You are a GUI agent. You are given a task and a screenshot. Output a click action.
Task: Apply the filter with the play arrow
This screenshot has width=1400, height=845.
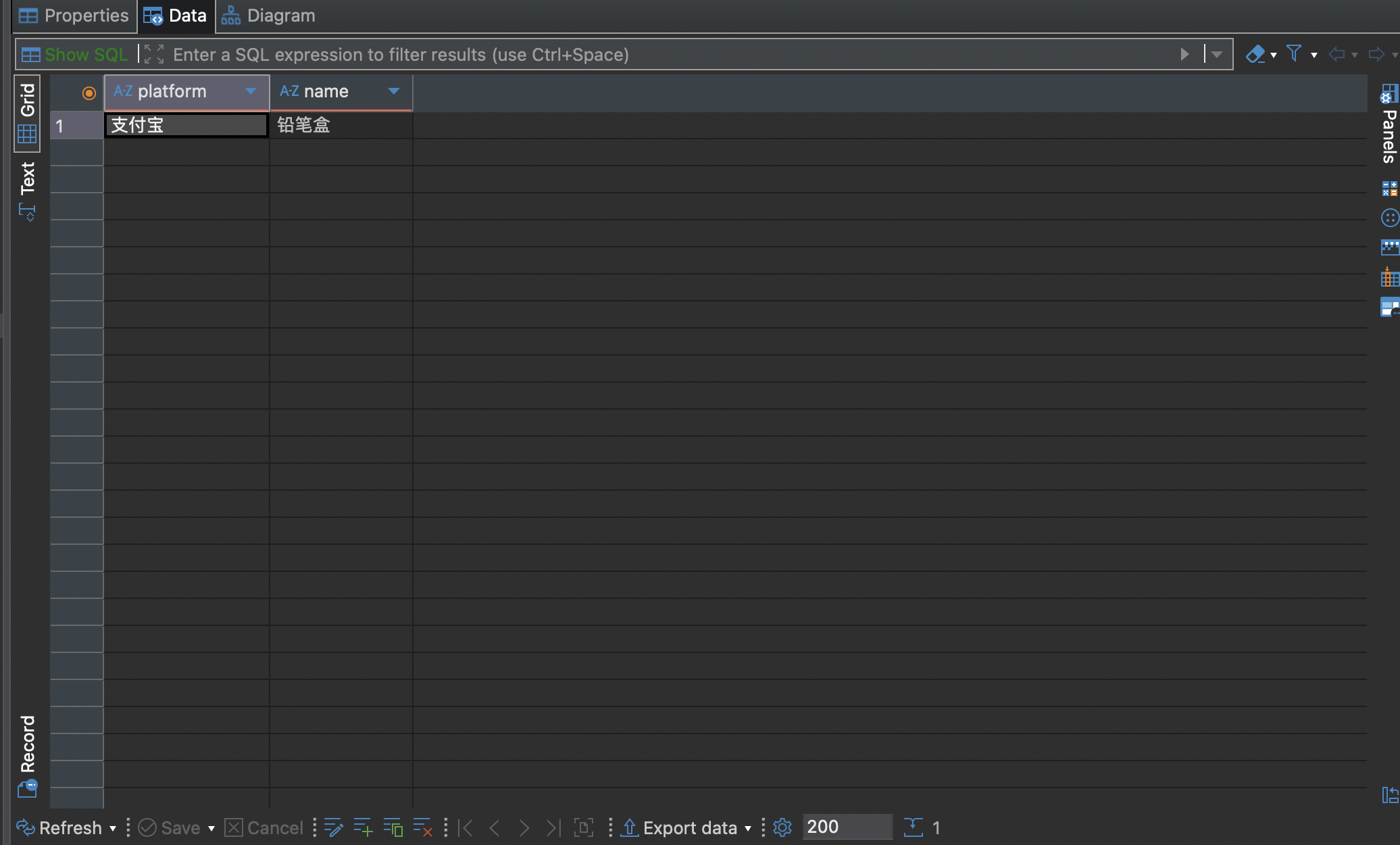pyautogui.click(x=1184, y=54)
